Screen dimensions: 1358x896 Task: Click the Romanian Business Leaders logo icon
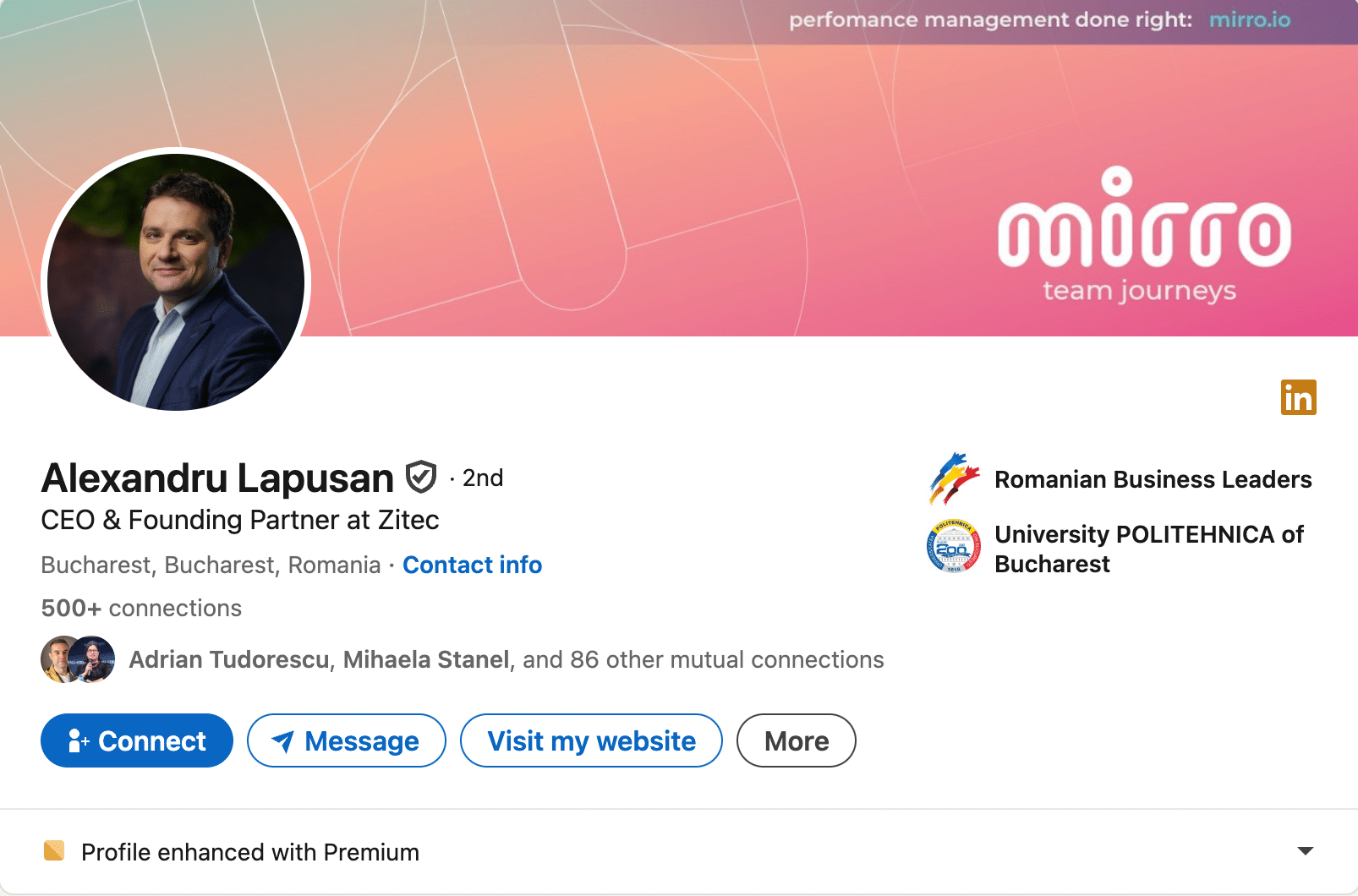pos(954,478)
